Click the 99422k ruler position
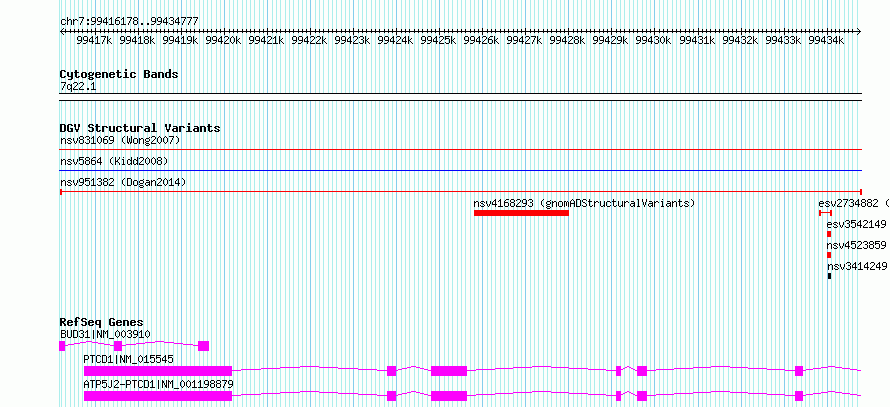 pyautogui.click(x=309, y=40)
